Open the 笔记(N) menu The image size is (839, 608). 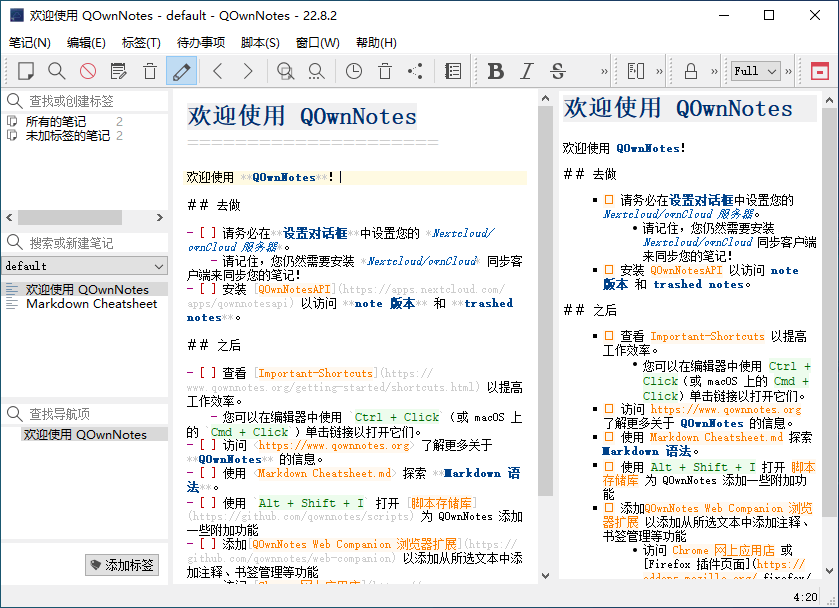pyautogui.click(x=29, y=42)
